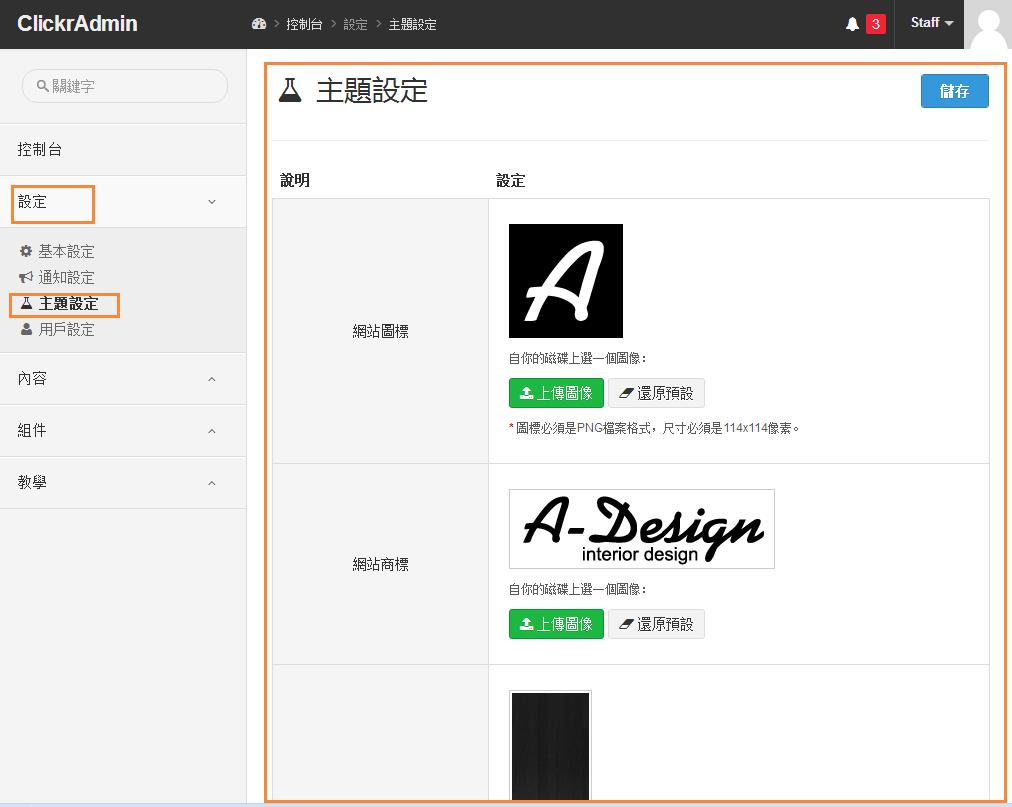The height and width of the screenshot is (807, 1012).
Task: Click 還原預設 for 網站商標
Action: pos(656,624)
